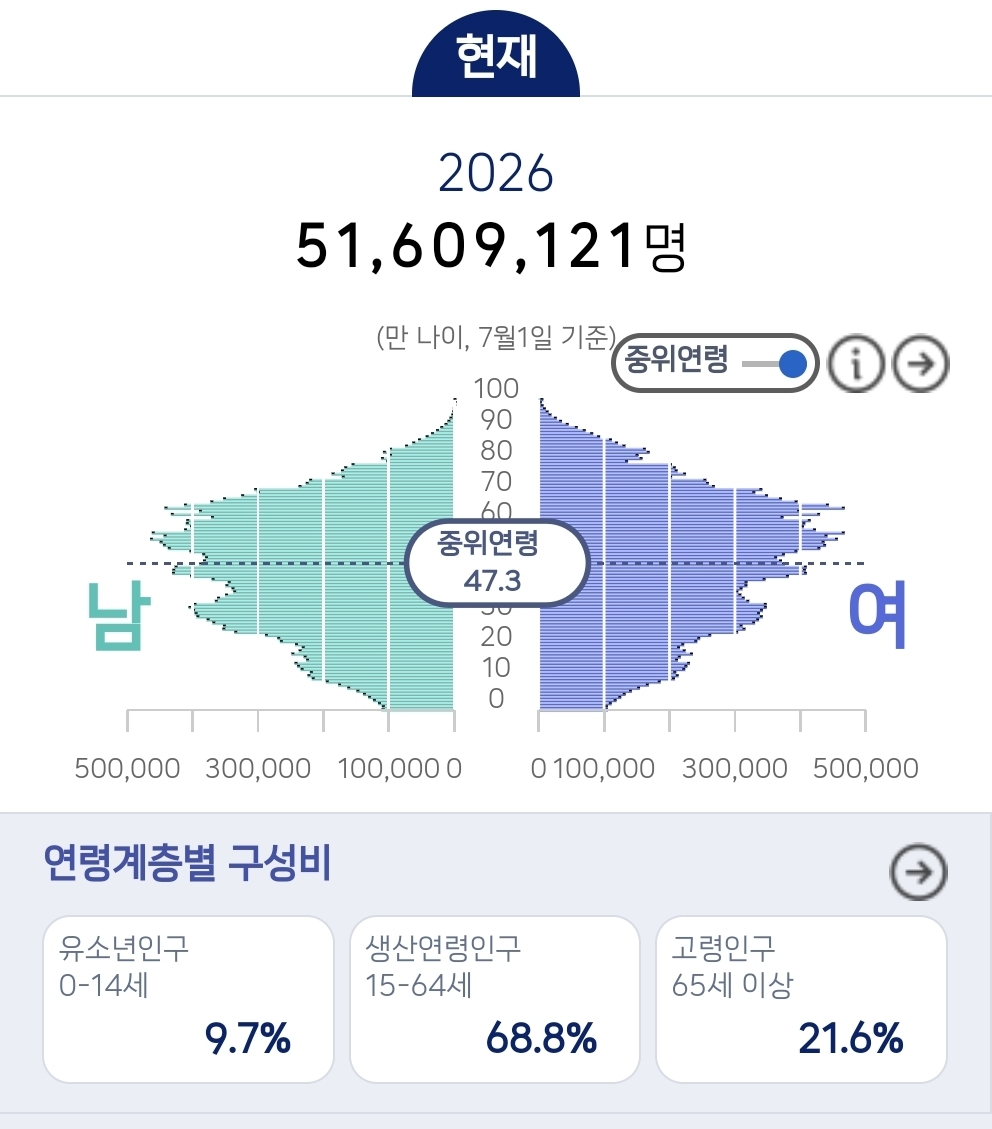Click the arrow icon beside the info icon
The image size is (992, 1129).
click(920, 364)
